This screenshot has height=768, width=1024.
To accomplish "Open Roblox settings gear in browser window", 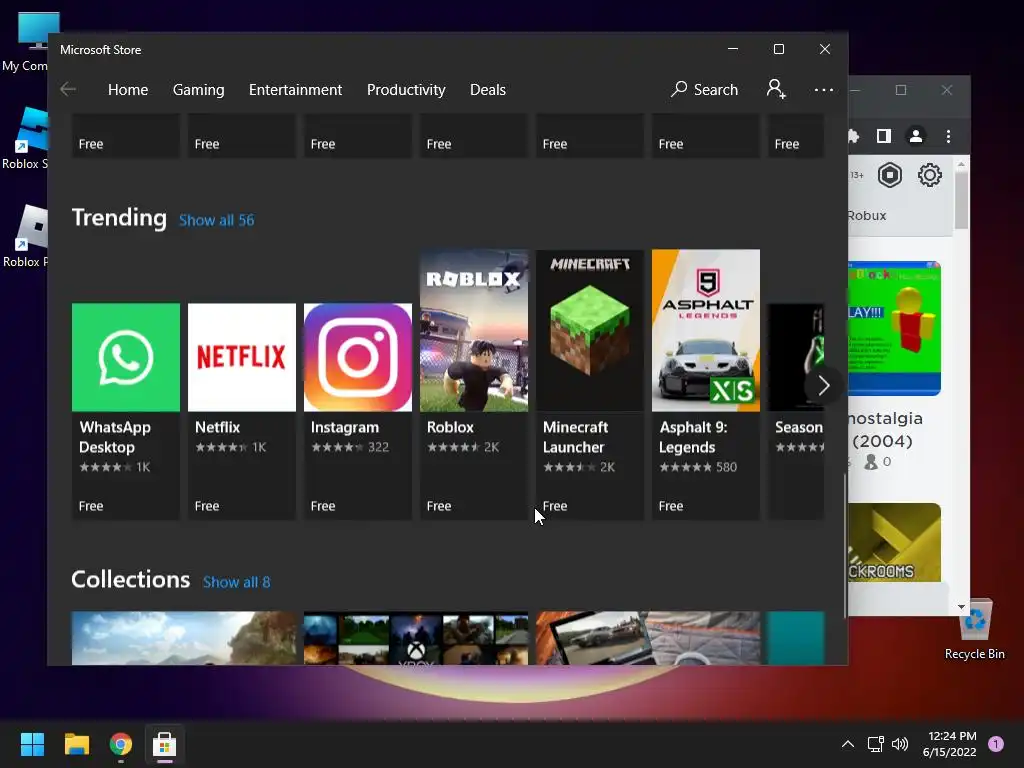I will [929, 175].
